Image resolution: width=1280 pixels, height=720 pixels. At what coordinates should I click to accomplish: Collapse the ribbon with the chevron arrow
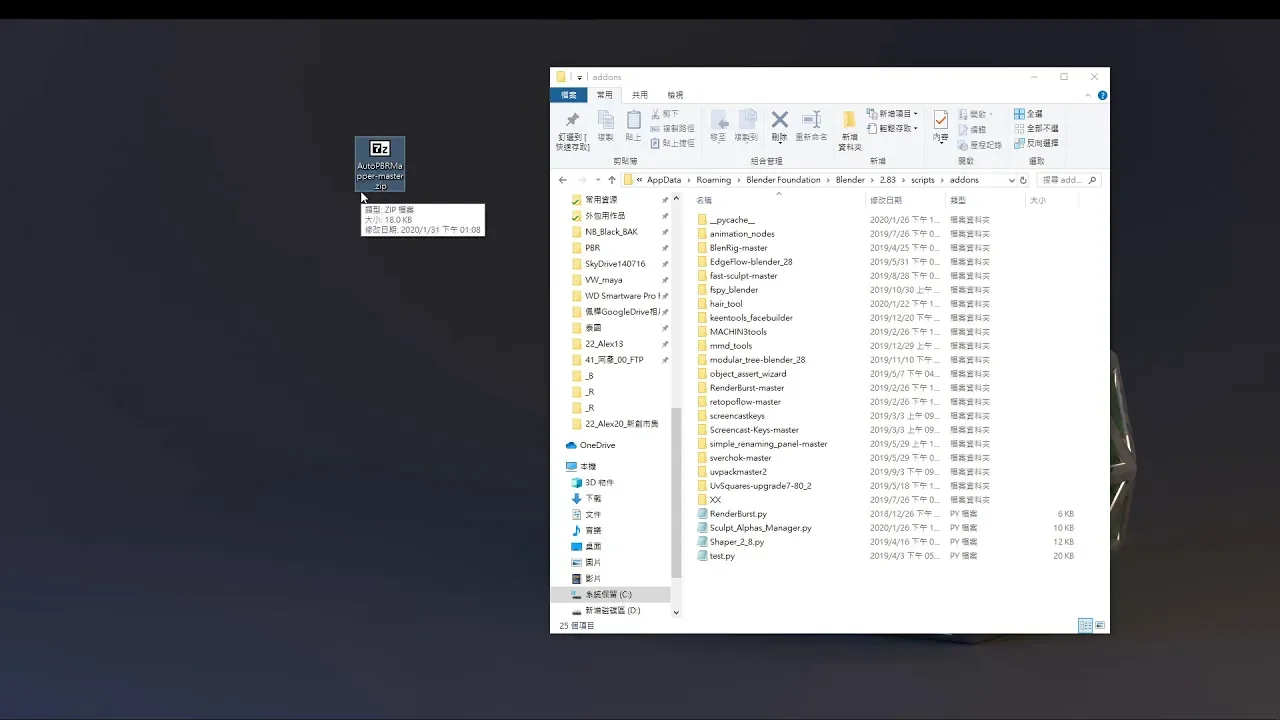coord(1090,96)
